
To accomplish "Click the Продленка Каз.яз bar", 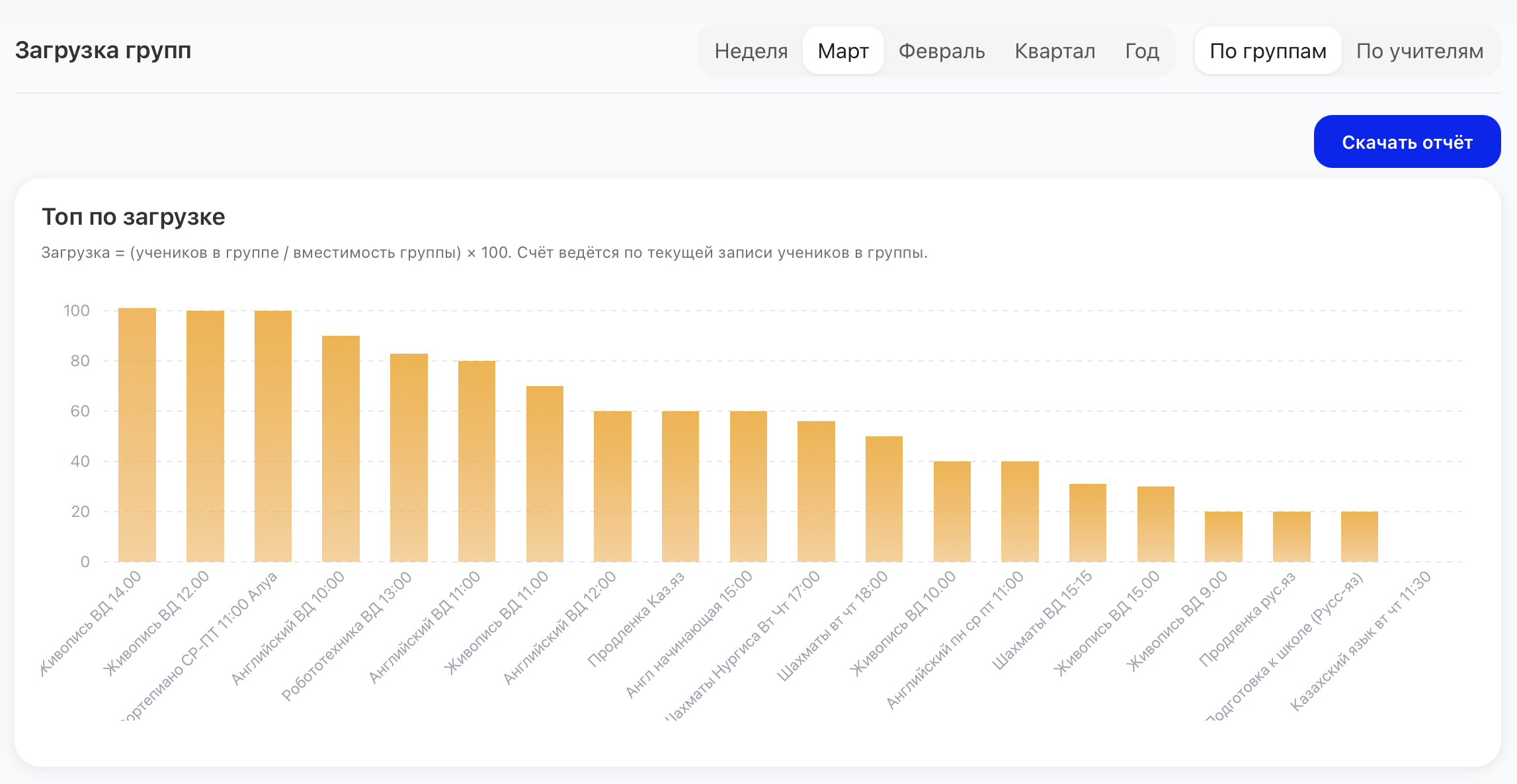I will tap(680, 487).
